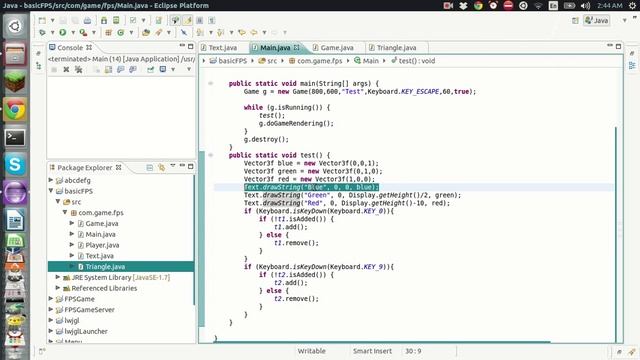Click the Open Type toolbar icon

(146, 33)
